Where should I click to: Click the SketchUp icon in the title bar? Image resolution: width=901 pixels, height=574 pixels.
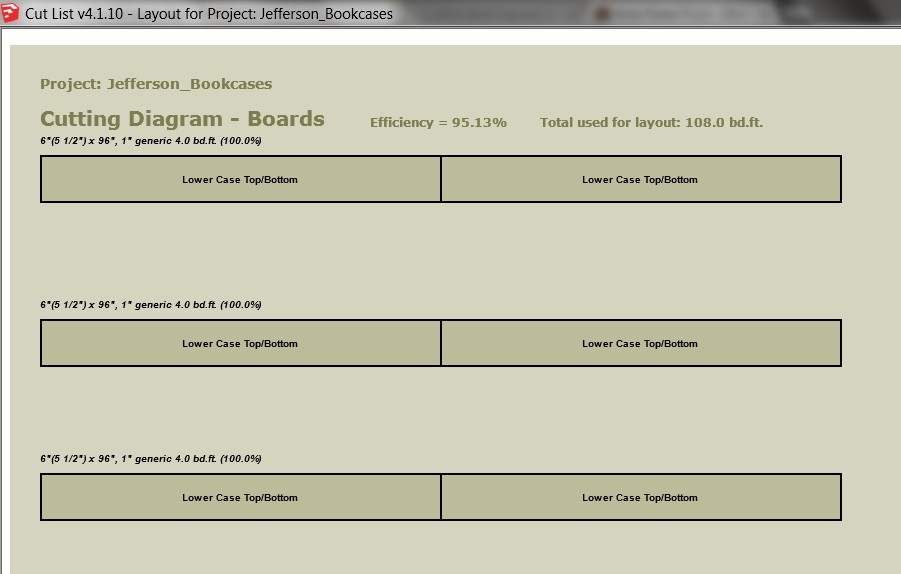point(11,14)
